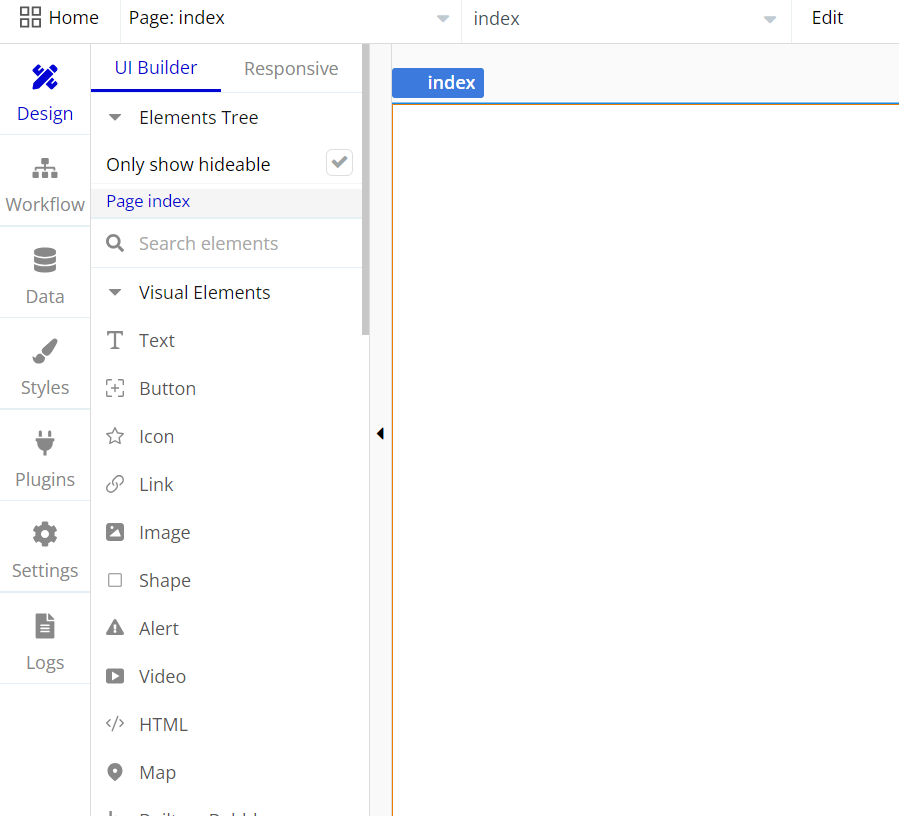Select Page index in the elements tree

[x=148, y=202]
